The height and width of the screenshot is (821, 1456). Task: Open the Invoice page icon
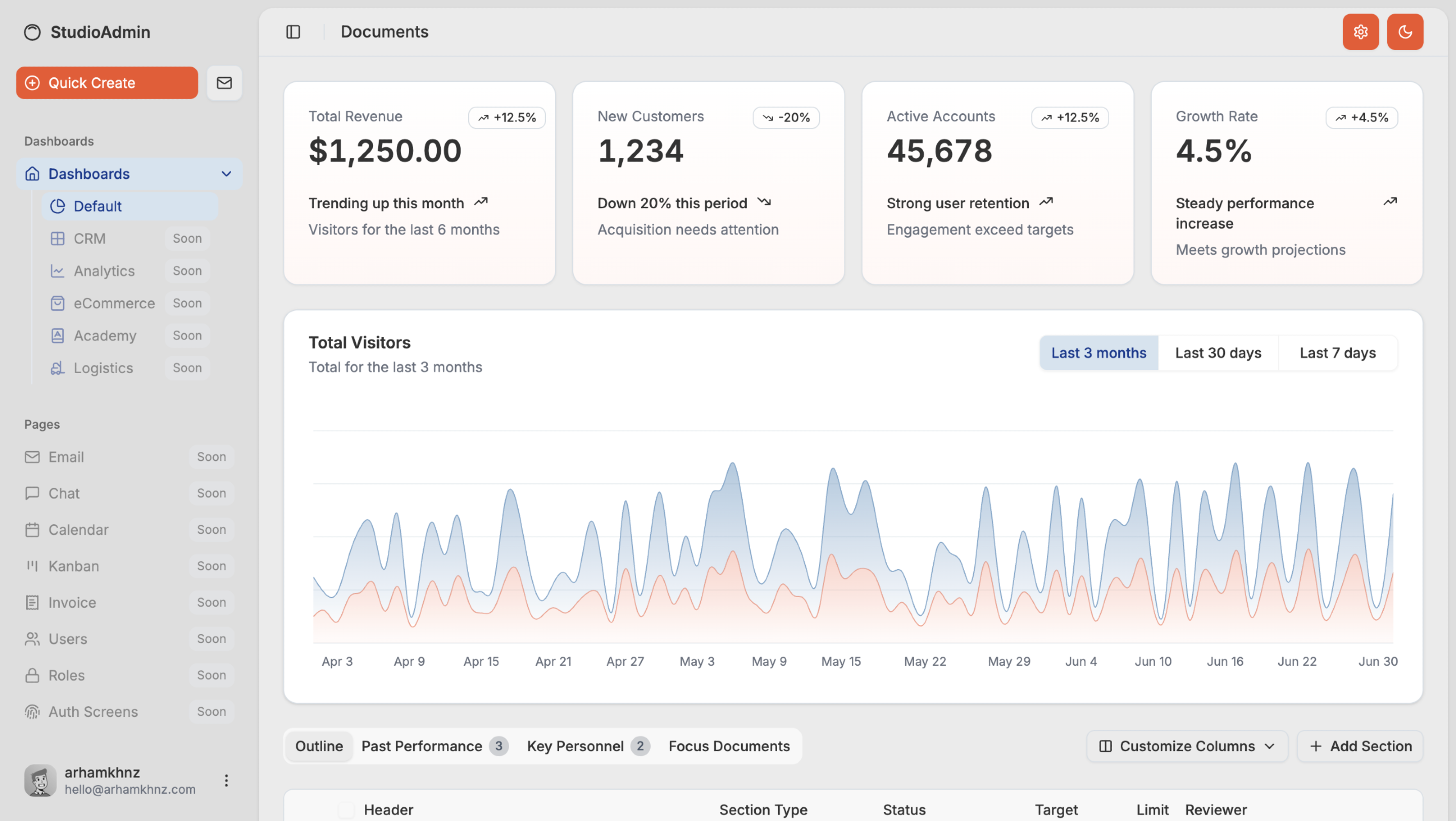[x=32, y=602]
